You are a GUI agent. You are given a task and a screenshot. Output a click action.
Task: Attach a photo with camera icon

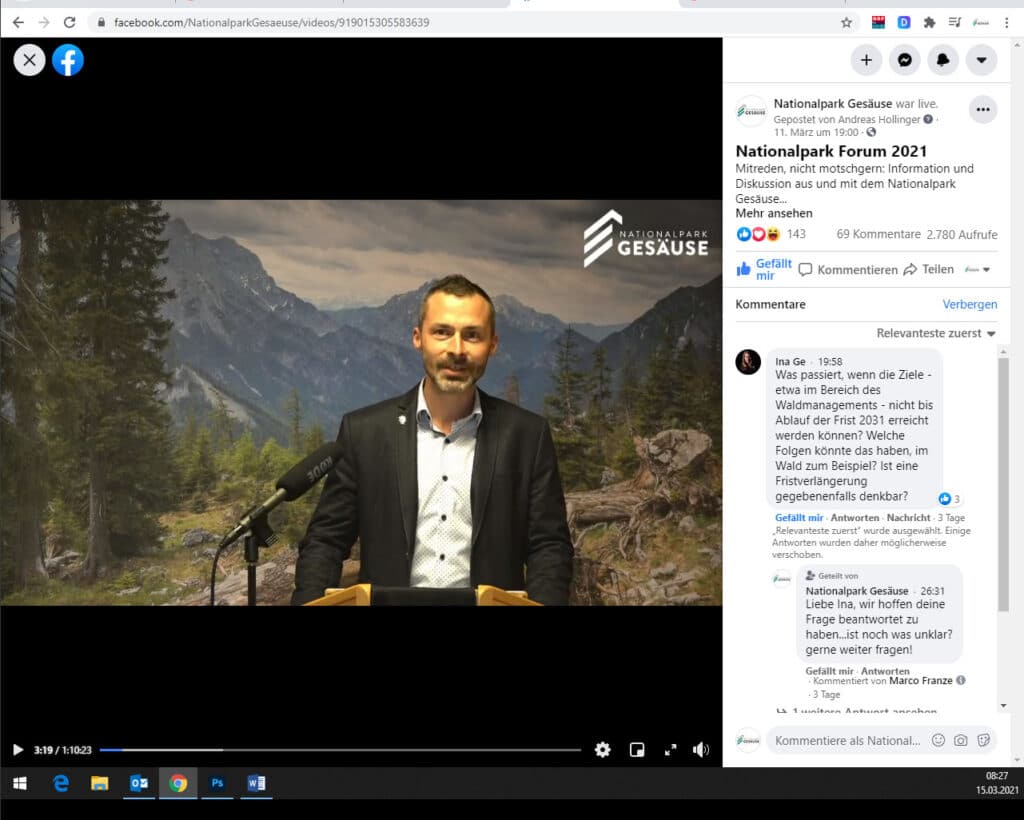(961, 740)
